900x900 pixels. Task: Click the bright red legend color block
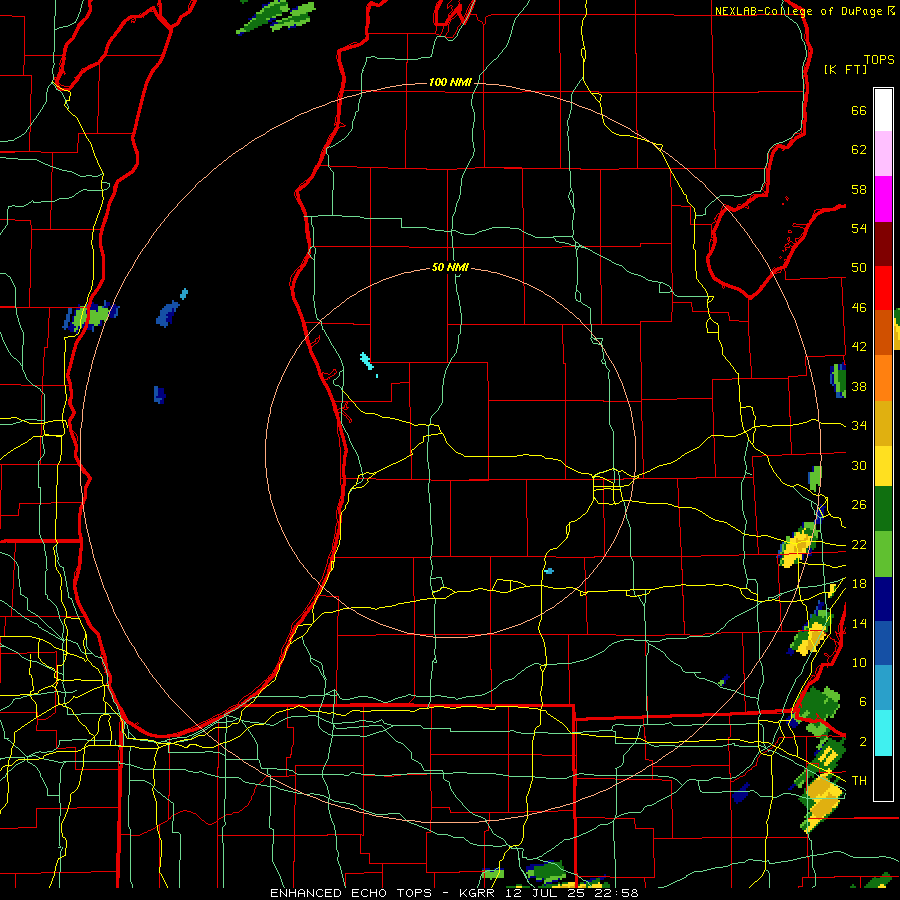883,288
